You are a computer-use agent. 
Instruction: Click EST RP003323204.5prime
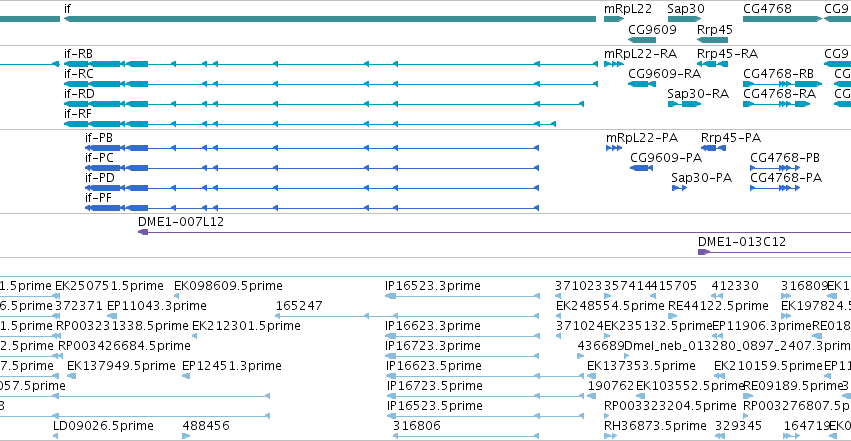[x=670, y=406]
